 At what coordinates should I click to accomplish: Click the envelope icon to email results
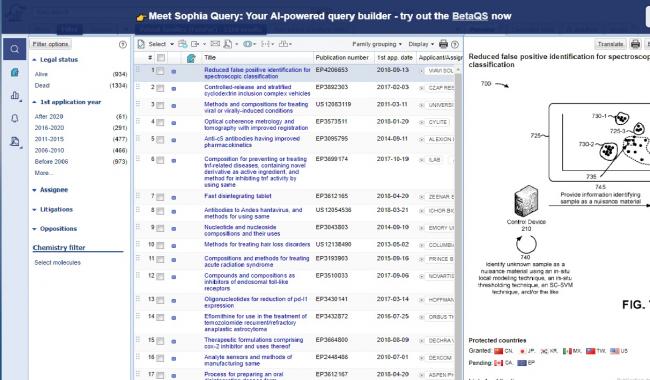[x=215, y=44]
